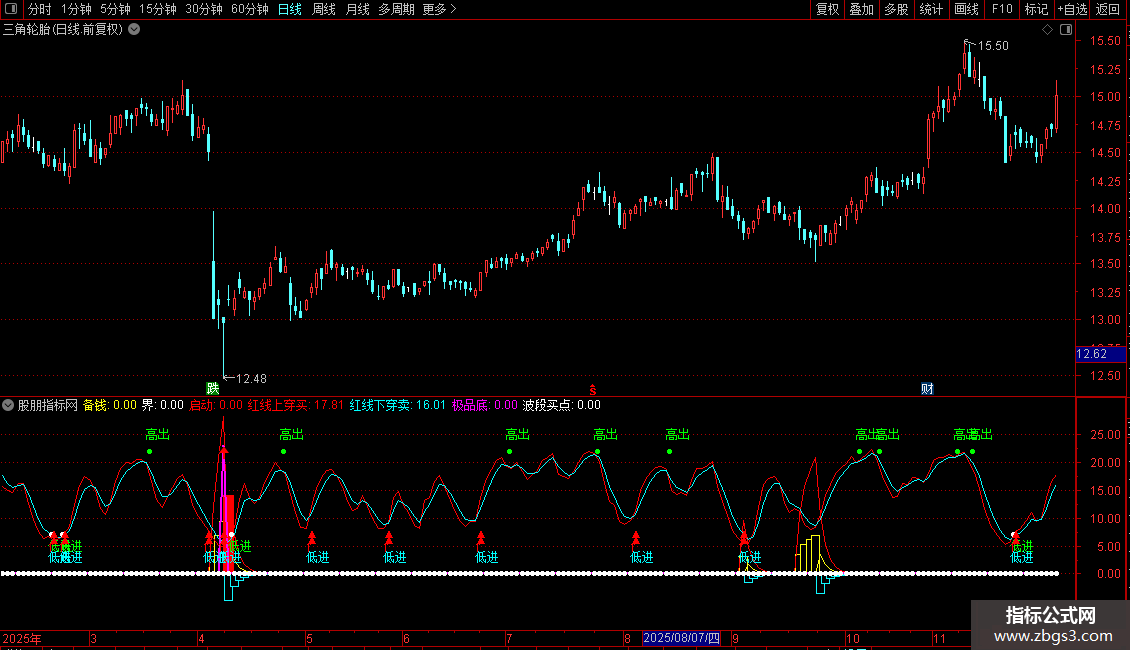Open 多周期 multi-period view
The width and height of the screenshot is (1130, 650).
click(396, 9)
